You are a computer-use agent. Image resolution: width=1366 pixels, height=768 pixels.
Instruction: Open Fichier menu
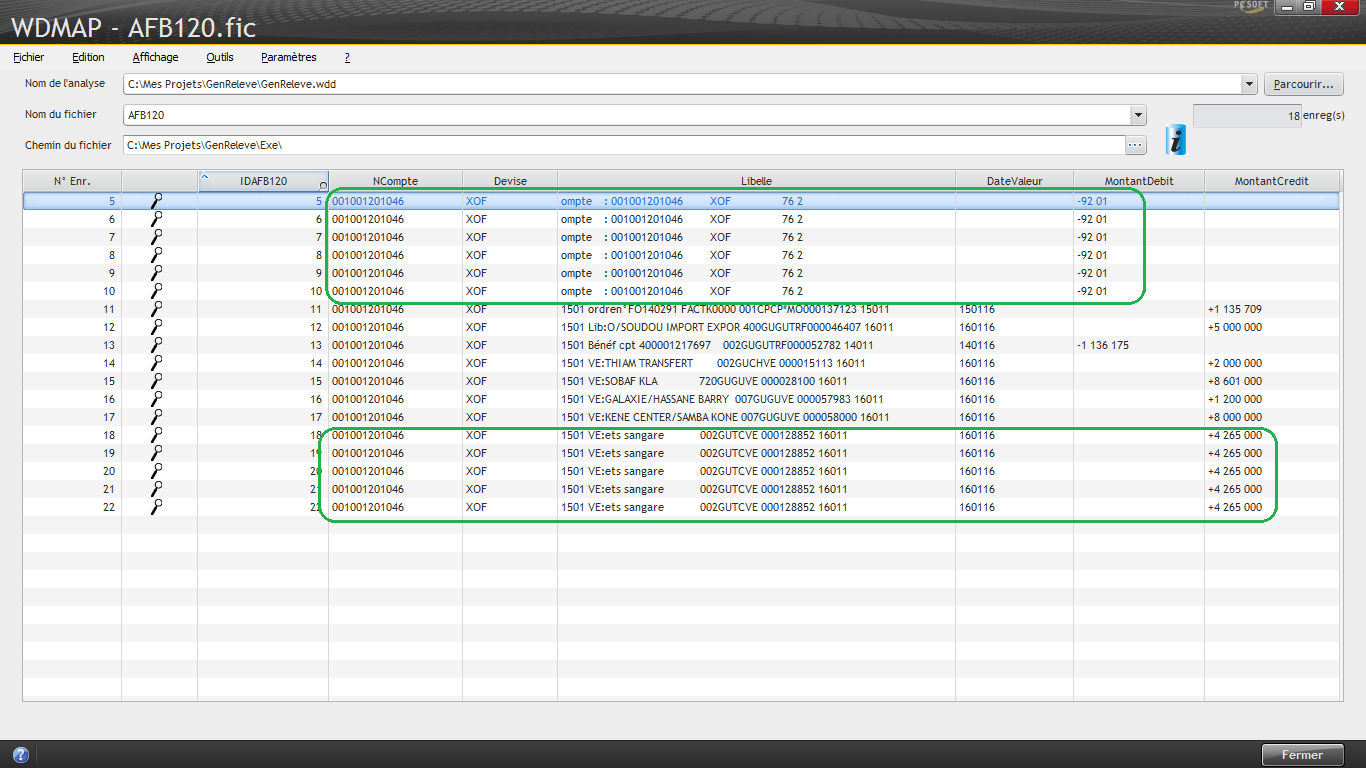click(29, 57)
